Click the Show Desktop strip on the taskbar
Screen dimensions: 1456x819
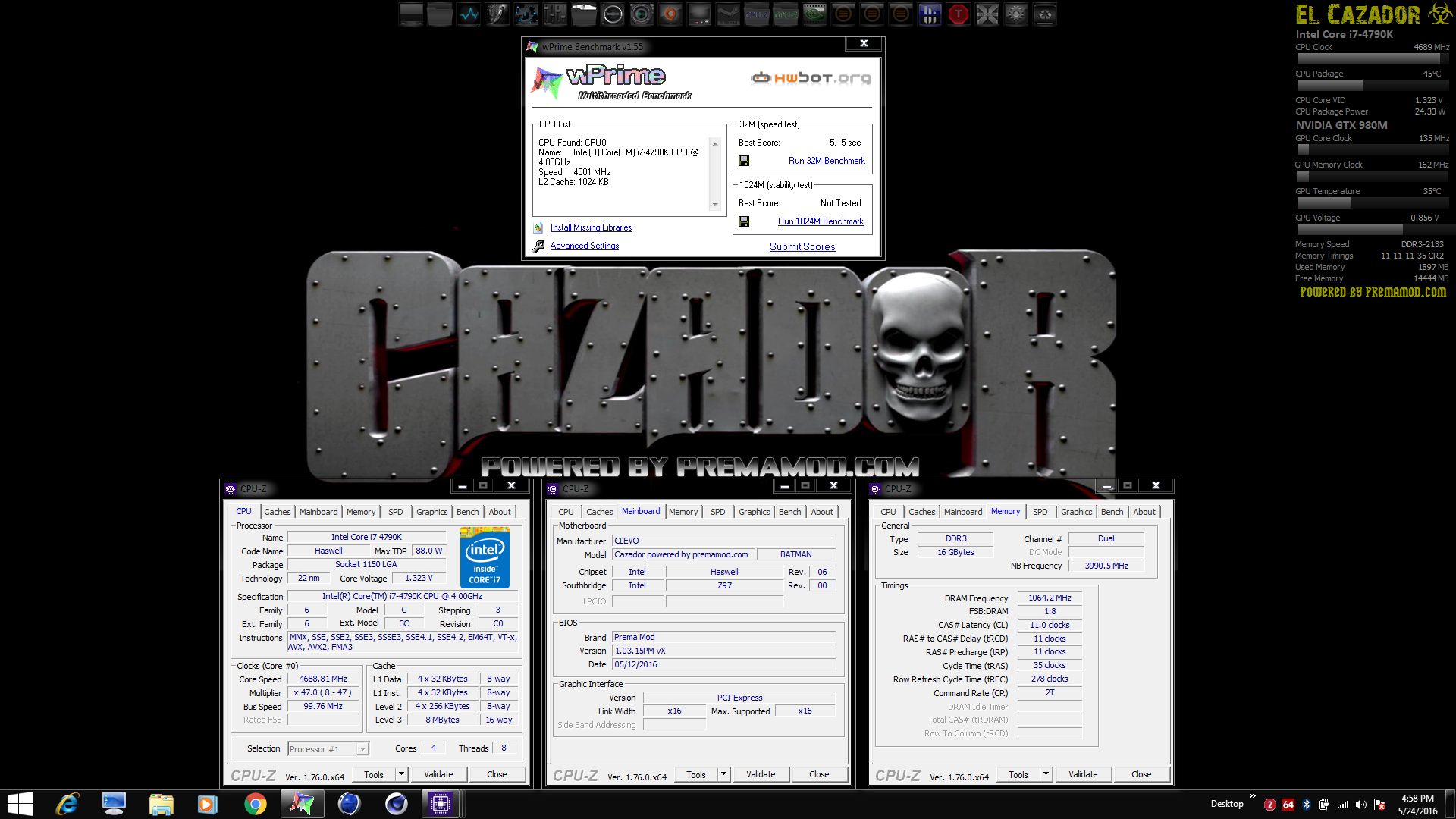coord(1451,804)
